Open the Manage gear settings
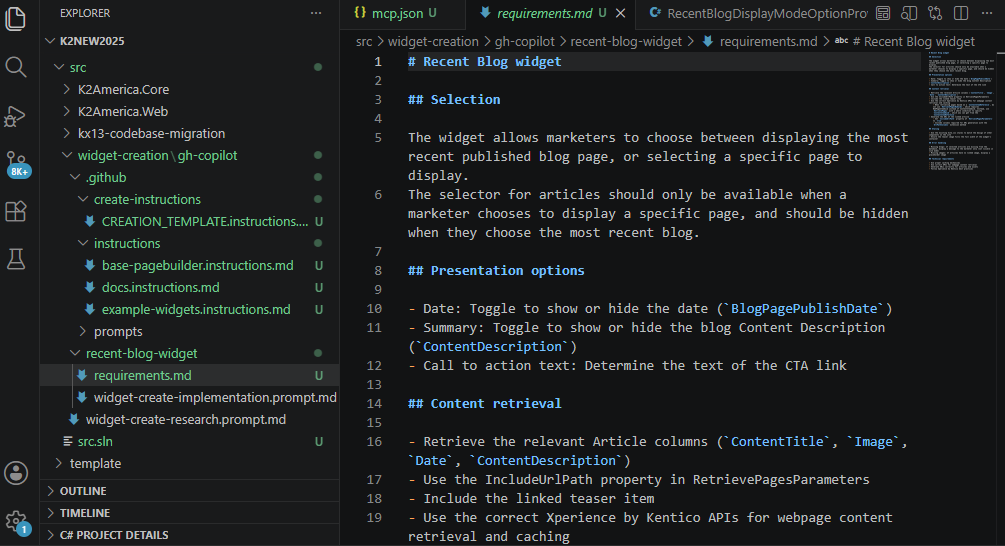This screenshot has width=1005, height=546. coord(17,522)
